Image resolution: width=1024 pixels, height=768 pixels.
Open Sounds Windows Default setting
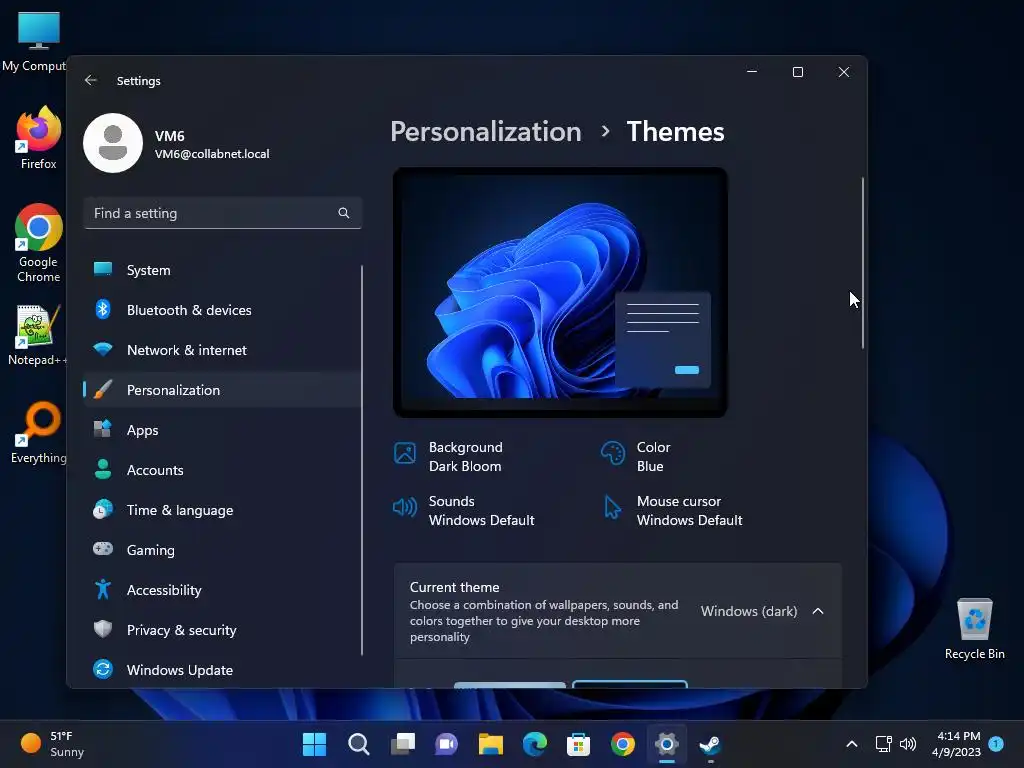[x=464, y=511]
